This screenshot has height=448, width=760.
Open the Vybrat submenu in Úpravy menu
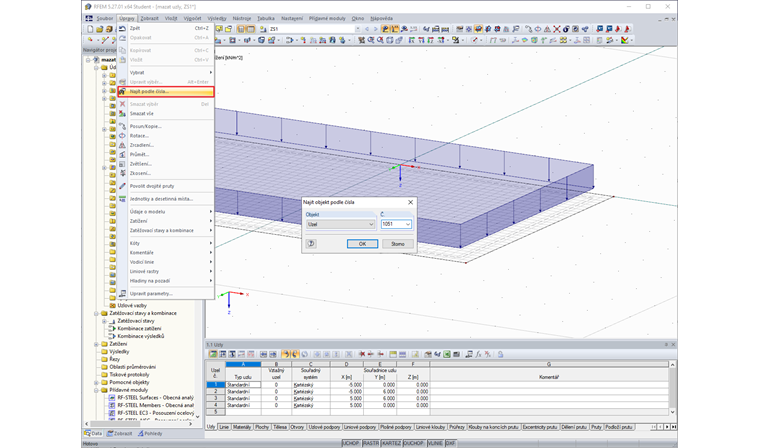[166, 72]
